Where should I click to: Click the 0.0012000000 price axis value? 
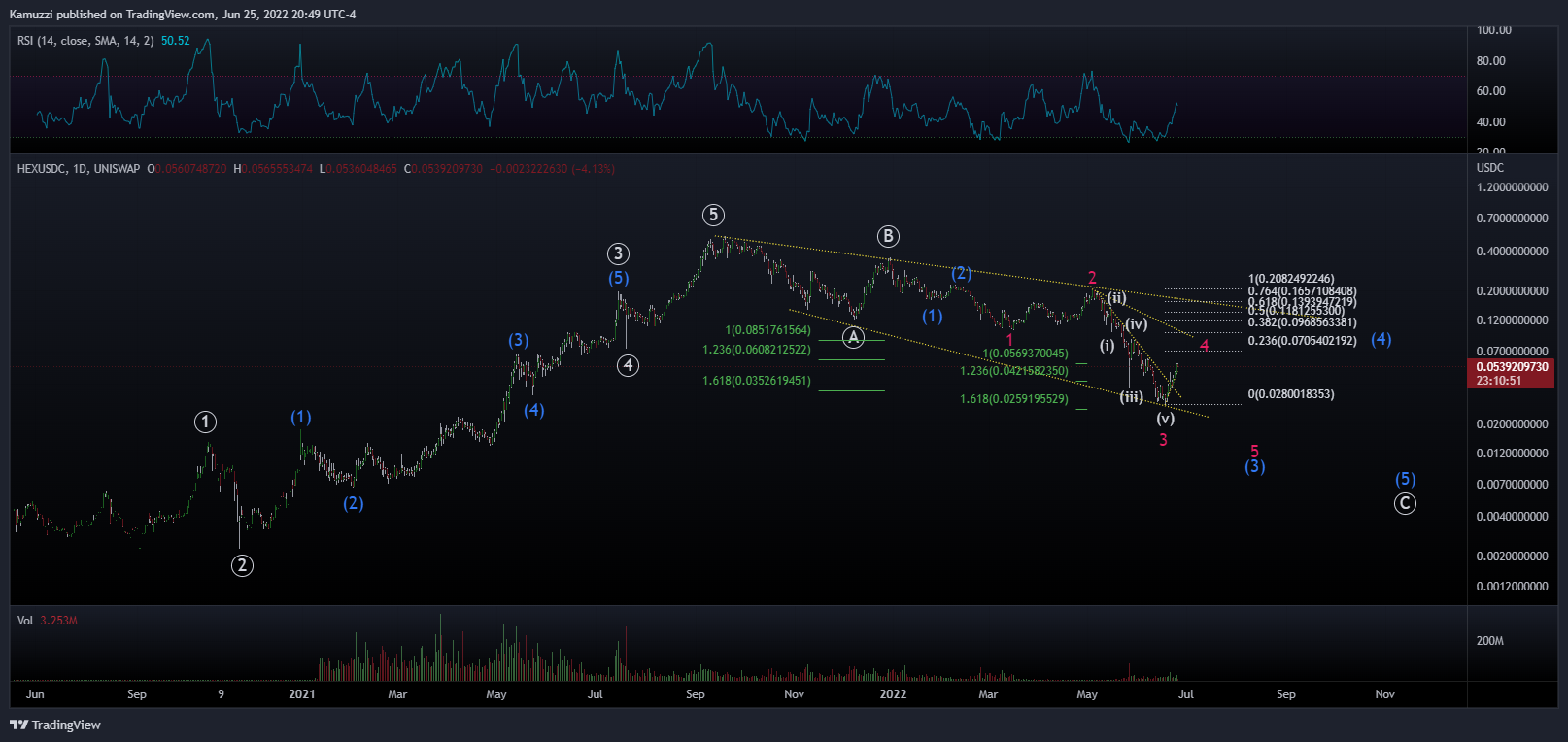coord(1512,587)
